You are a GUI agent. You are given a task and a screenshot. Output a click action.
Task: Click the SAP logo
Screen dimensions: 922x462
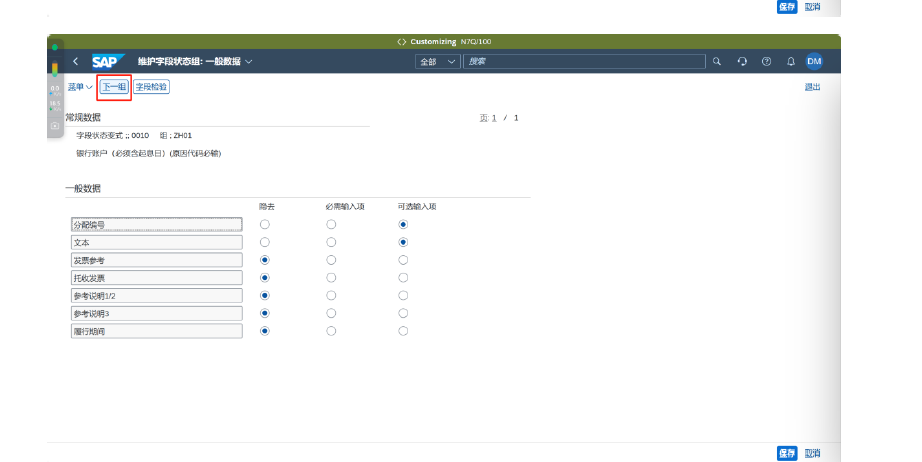[106, 62]
